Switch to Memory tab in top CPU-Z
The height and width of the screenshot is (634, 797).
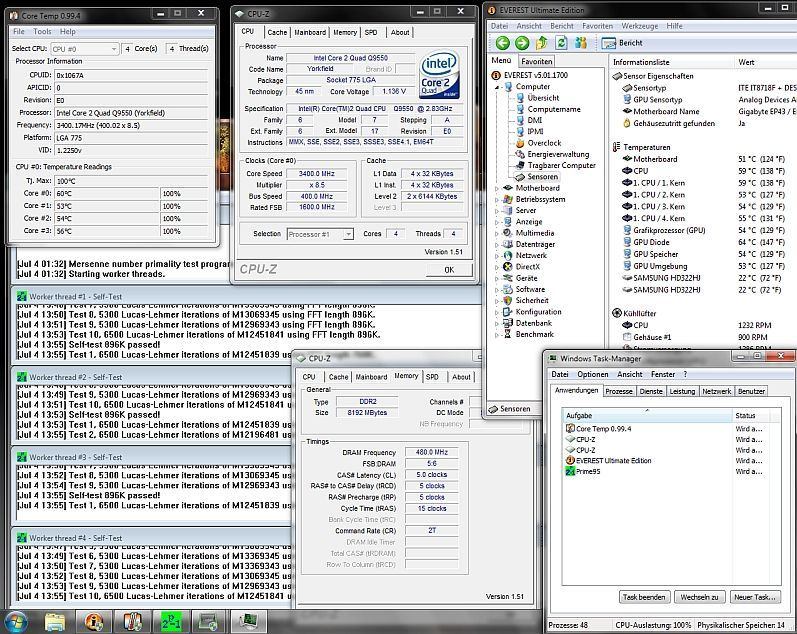coord(345,32)
